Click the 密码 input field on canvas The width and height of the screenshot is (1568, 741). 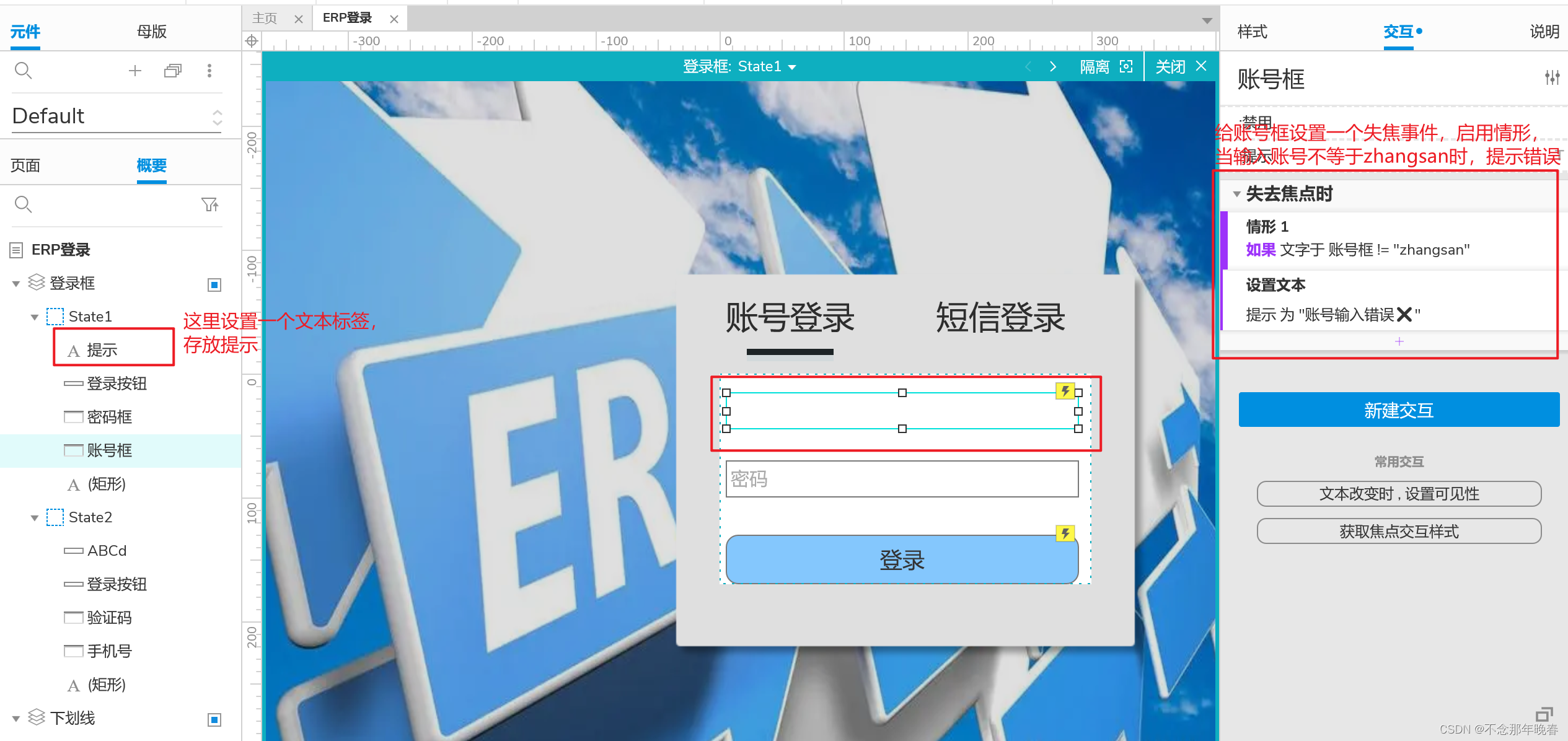[902, 479]
